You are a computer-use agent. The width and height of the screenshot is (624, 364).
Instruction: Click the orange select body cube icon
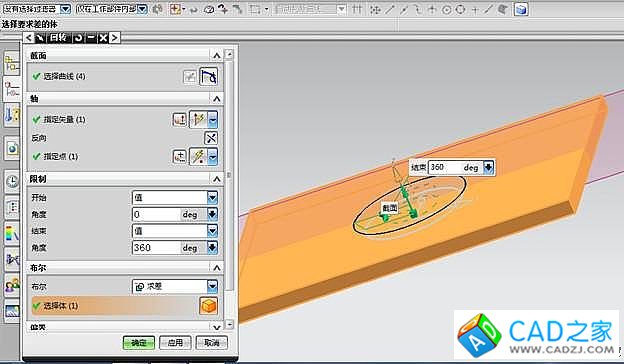pos(209,306)
